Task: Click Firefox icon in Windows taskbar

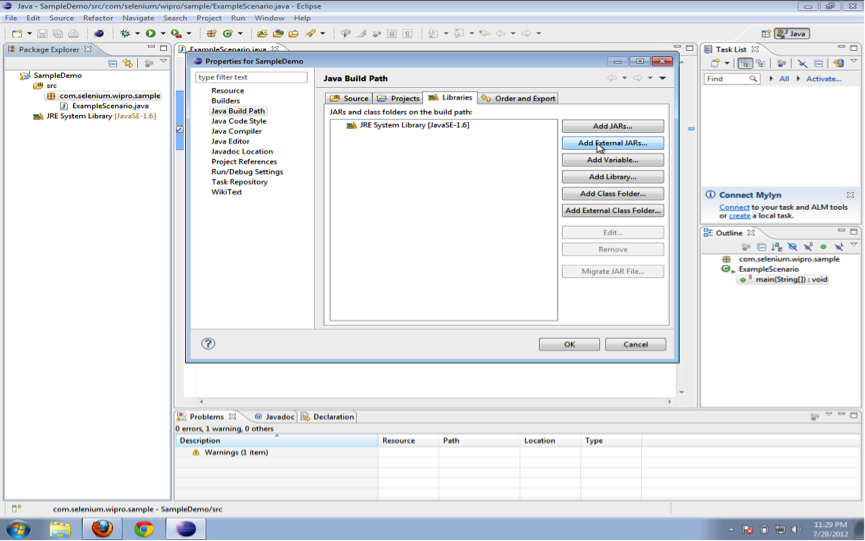Action: pyautogui.click(x=102, y=529)
